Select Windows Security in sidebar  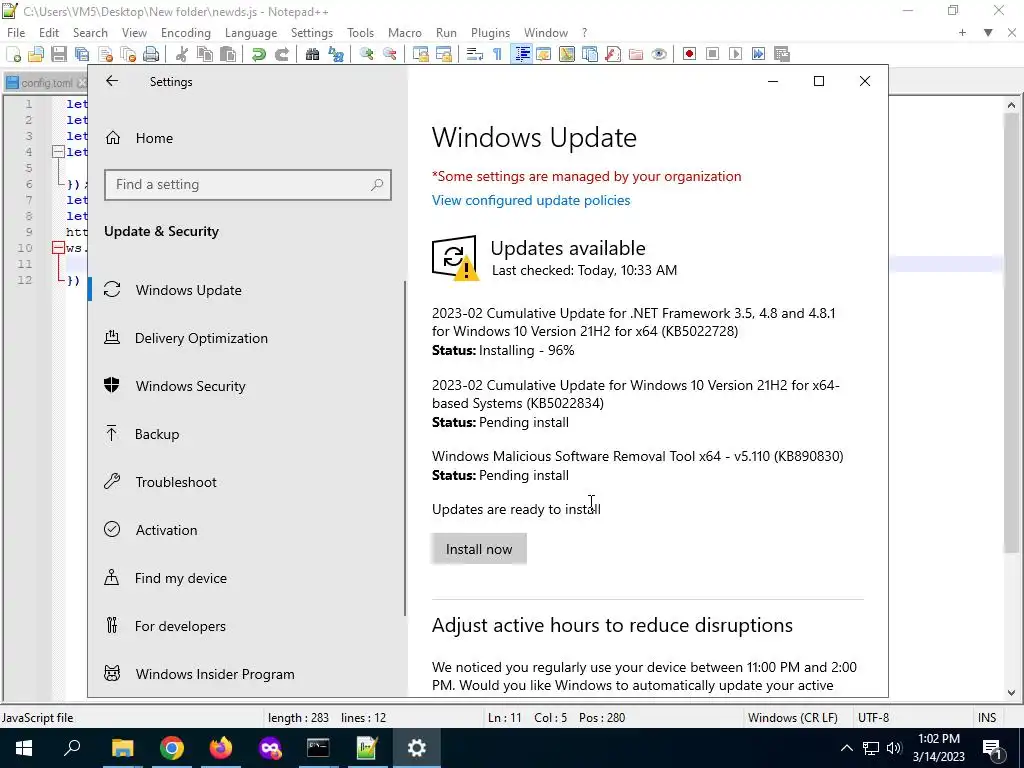click(x=190, y=386)
